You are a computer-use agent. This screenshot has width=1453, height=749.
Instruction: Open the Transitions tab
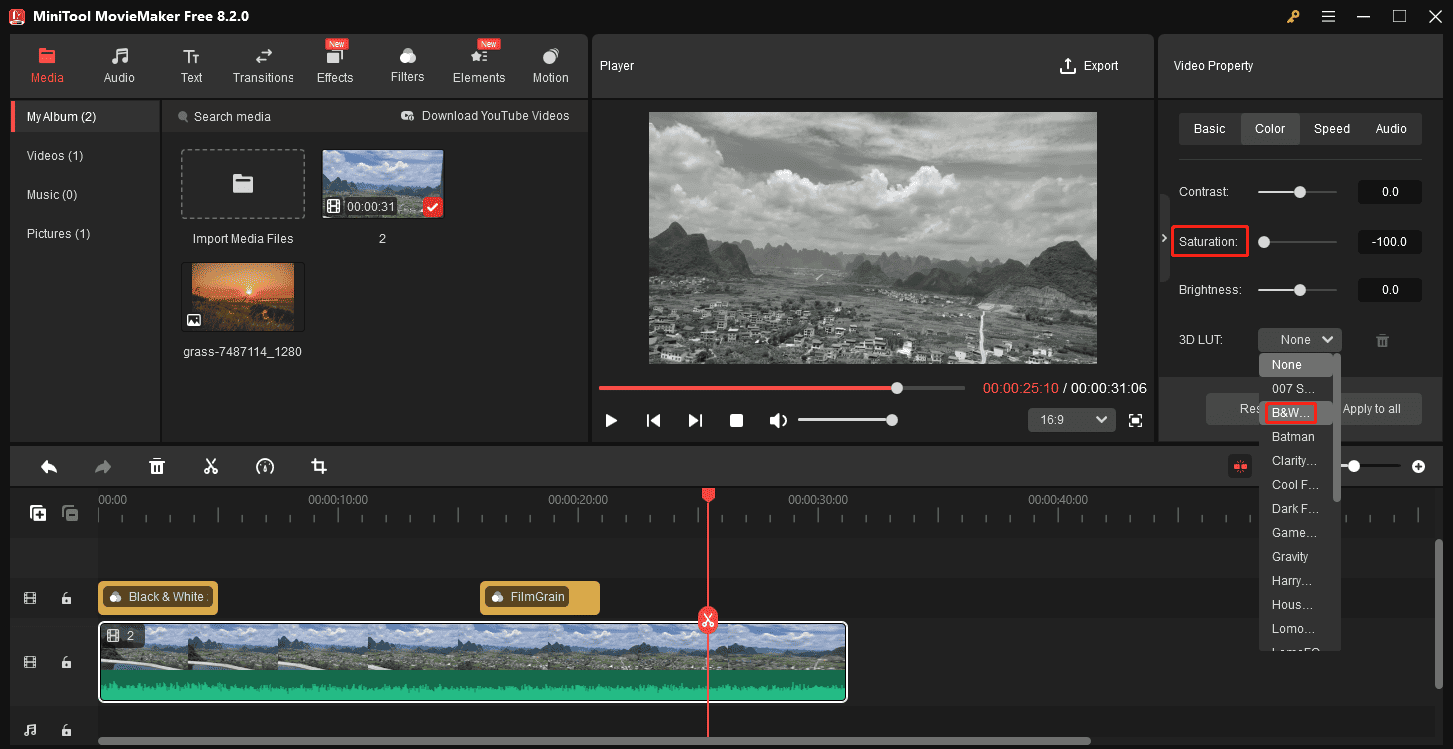[263, 66]
